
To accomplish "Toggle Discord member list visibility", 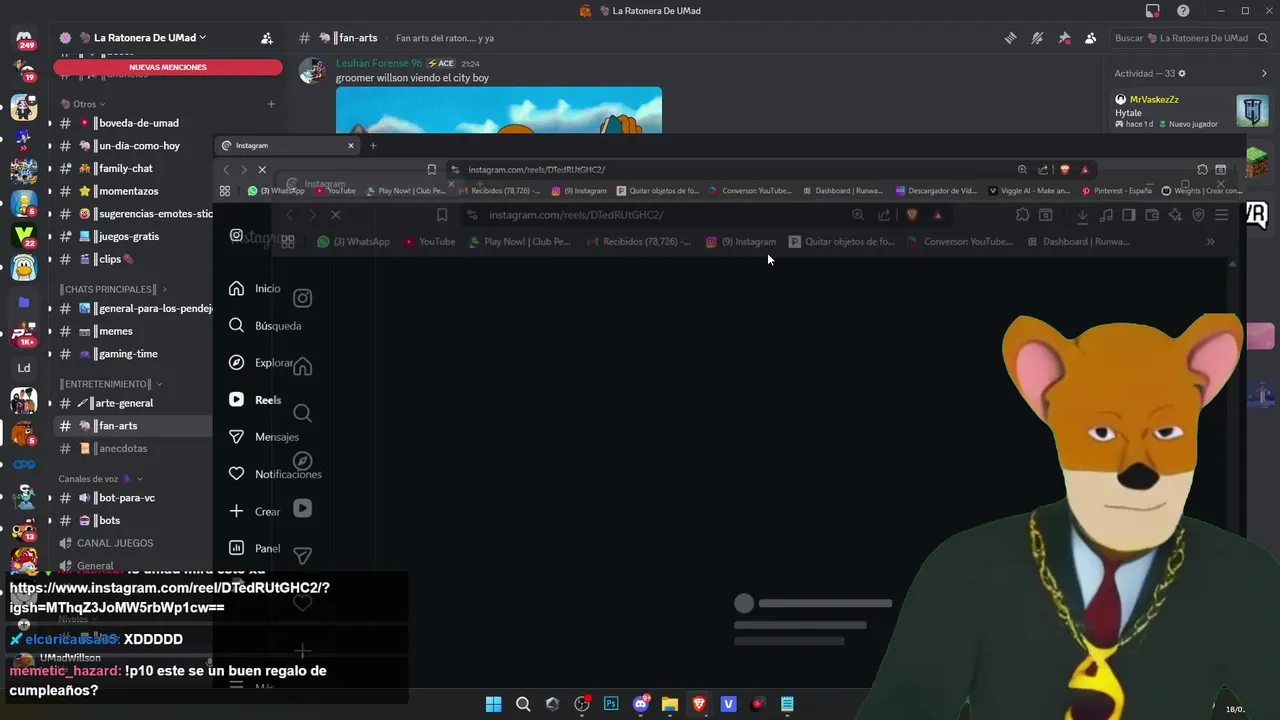I will 1090,38.
